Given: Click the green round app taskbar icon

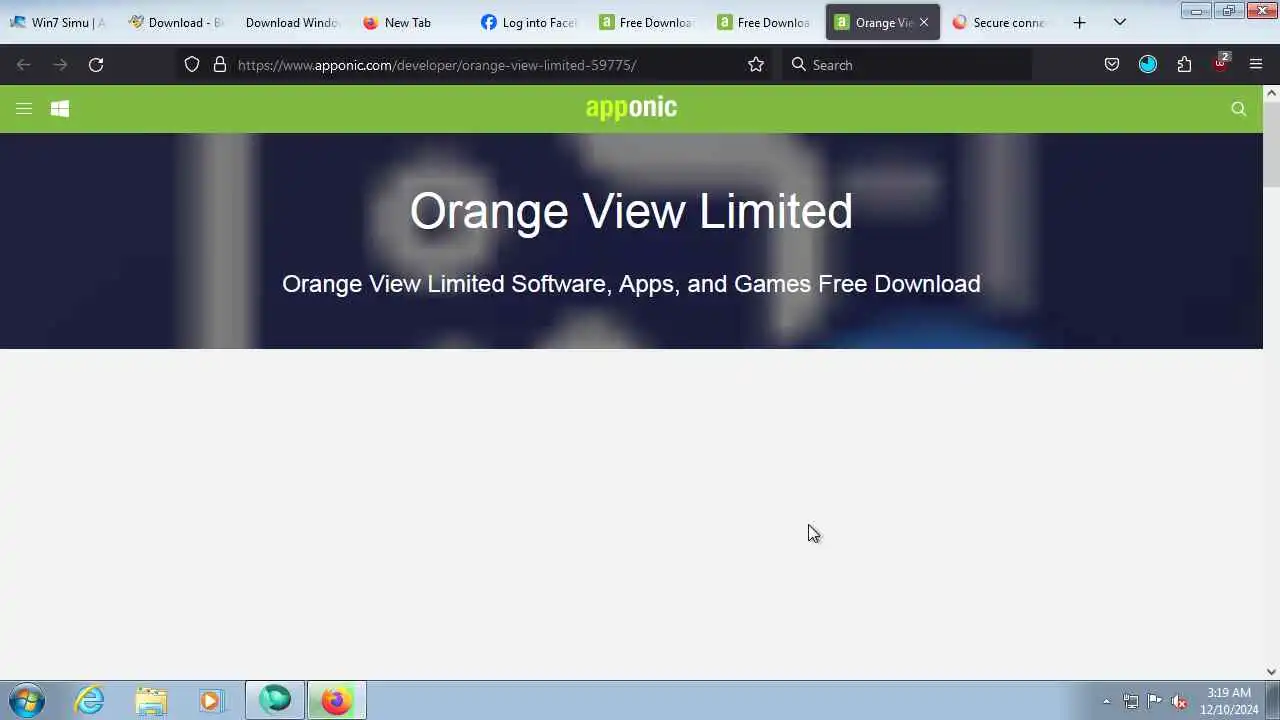Looking at the screenshot, I should click(275, 700).
